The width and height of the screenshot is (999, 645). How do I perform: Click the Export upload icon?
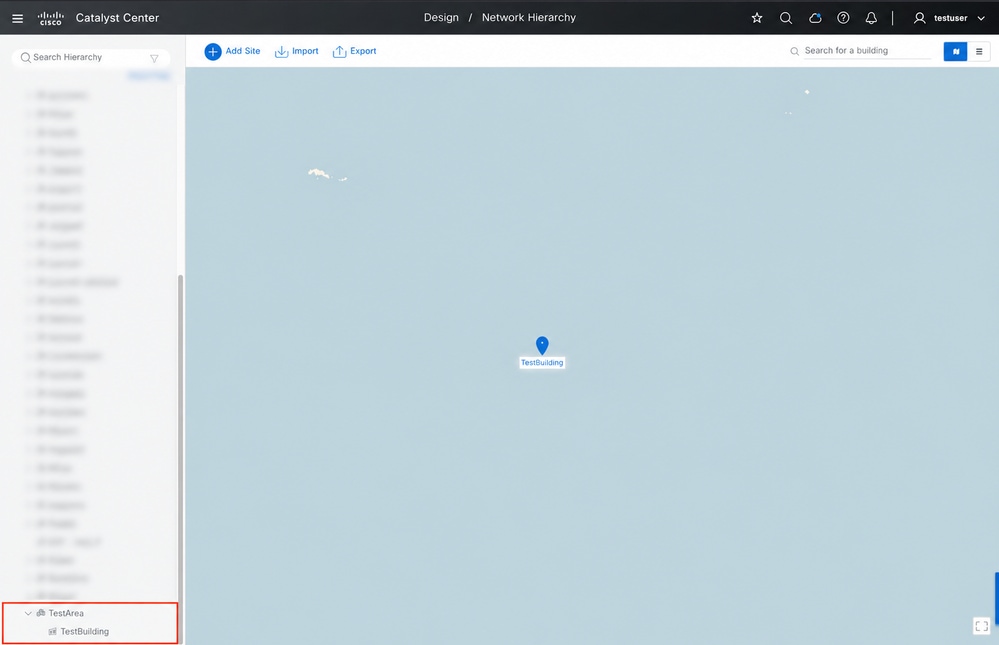click(340, 52)
